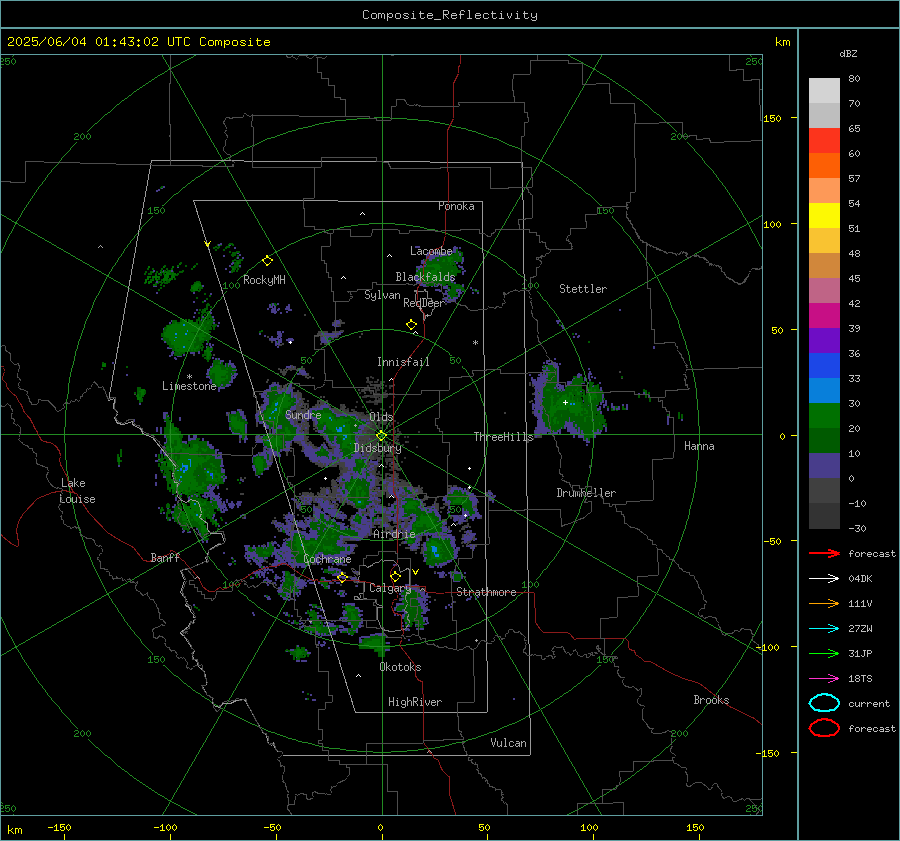The width and height of the screenshot is (900, 841).
Task: Click the Sundre town label
Action: click(303, 415)
